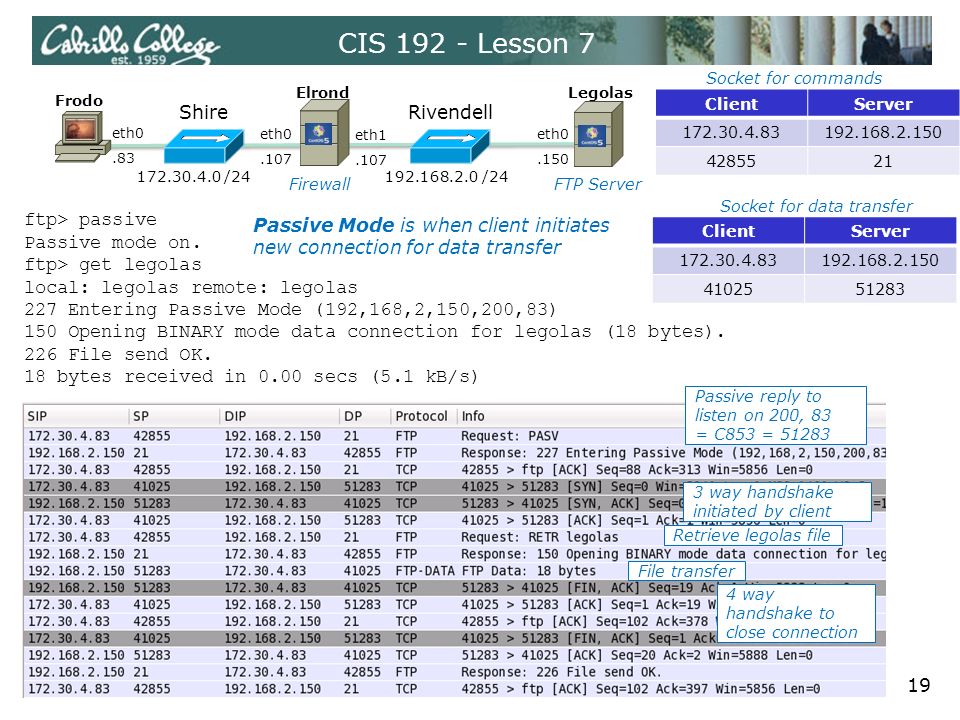Click 'Socket for commands' table caption
This screenshot has height=720, width=960.
[x=793, y=78]
